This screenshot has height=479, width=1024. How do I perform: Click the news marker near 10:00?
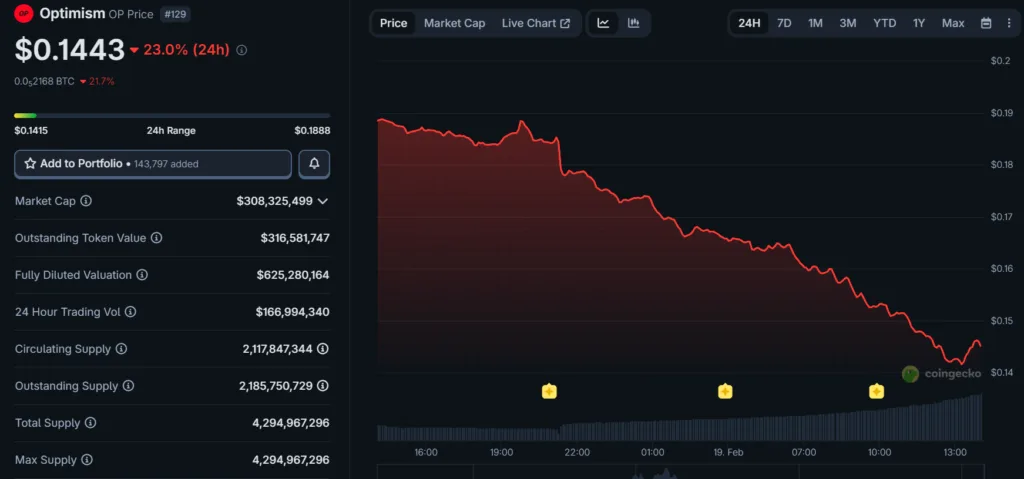[x=876, y=391]
